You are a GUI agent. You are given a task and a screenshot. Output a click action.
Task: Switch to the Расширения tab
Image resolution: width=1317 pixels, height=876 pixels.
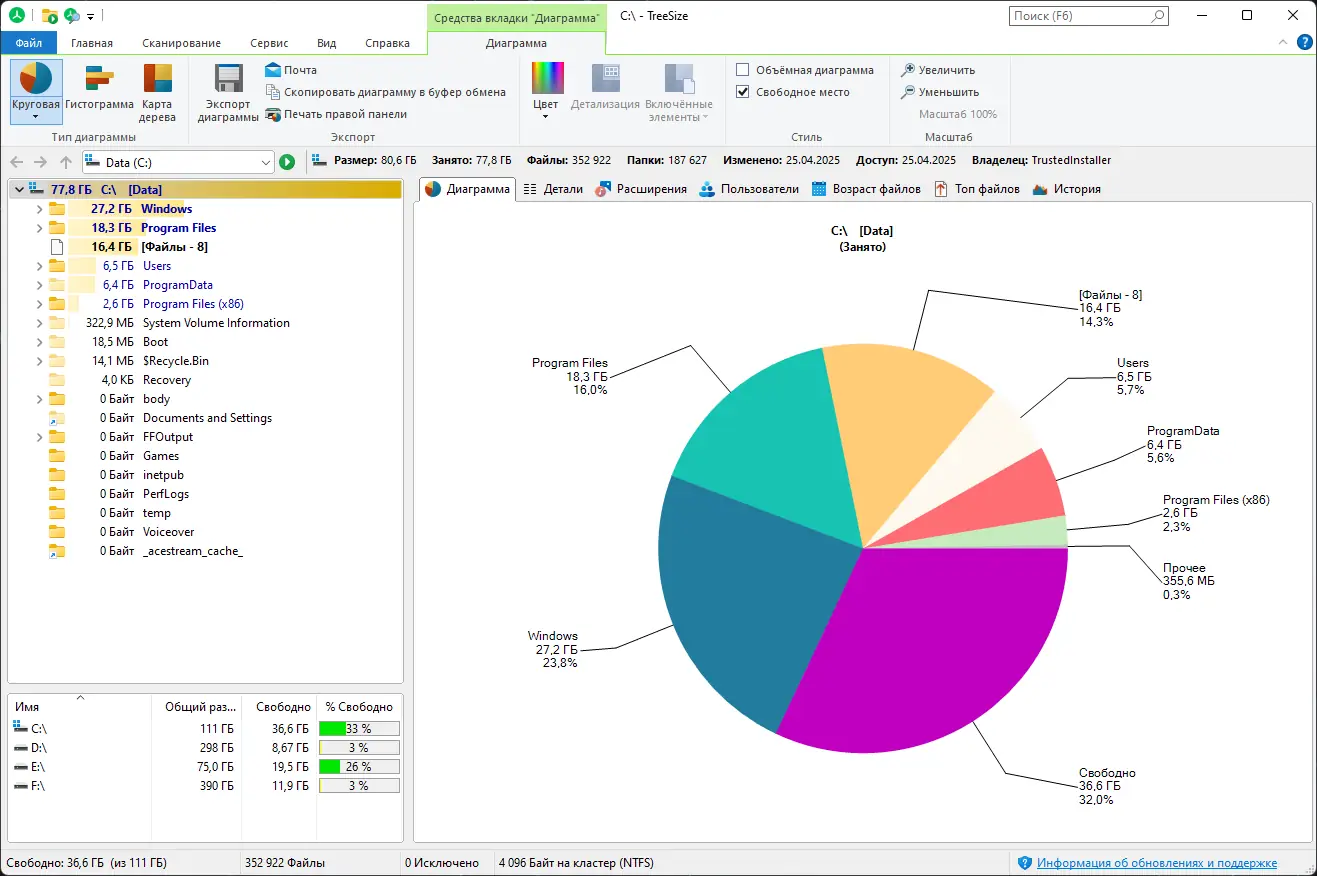pyautogui.click(x=641, y=189)
